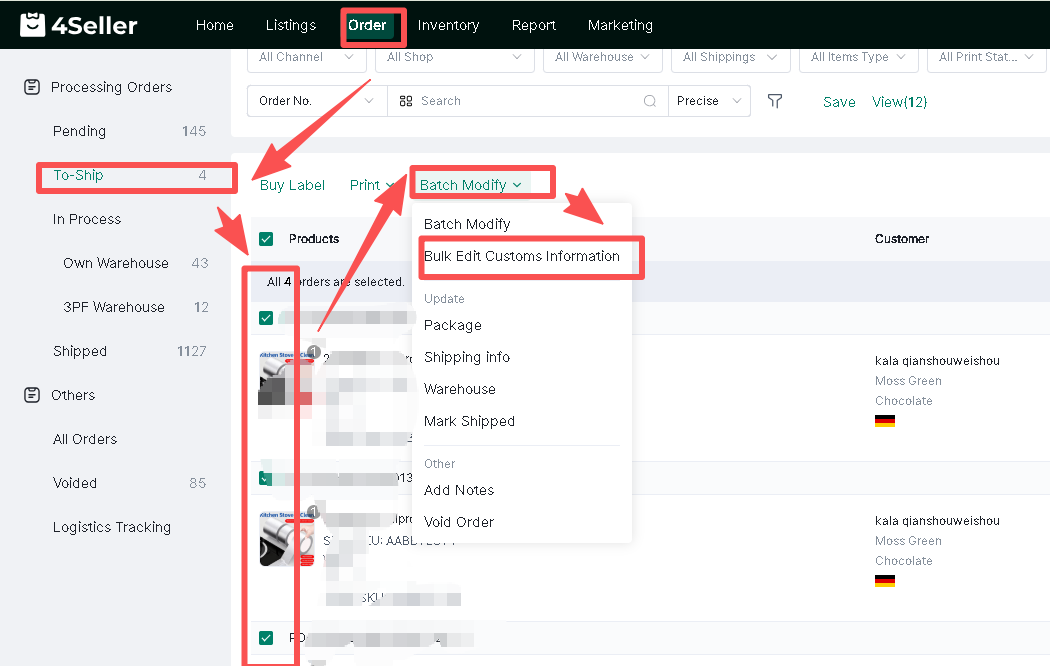Open the Marketing tab
The image size is (1050, 666).
620,25
